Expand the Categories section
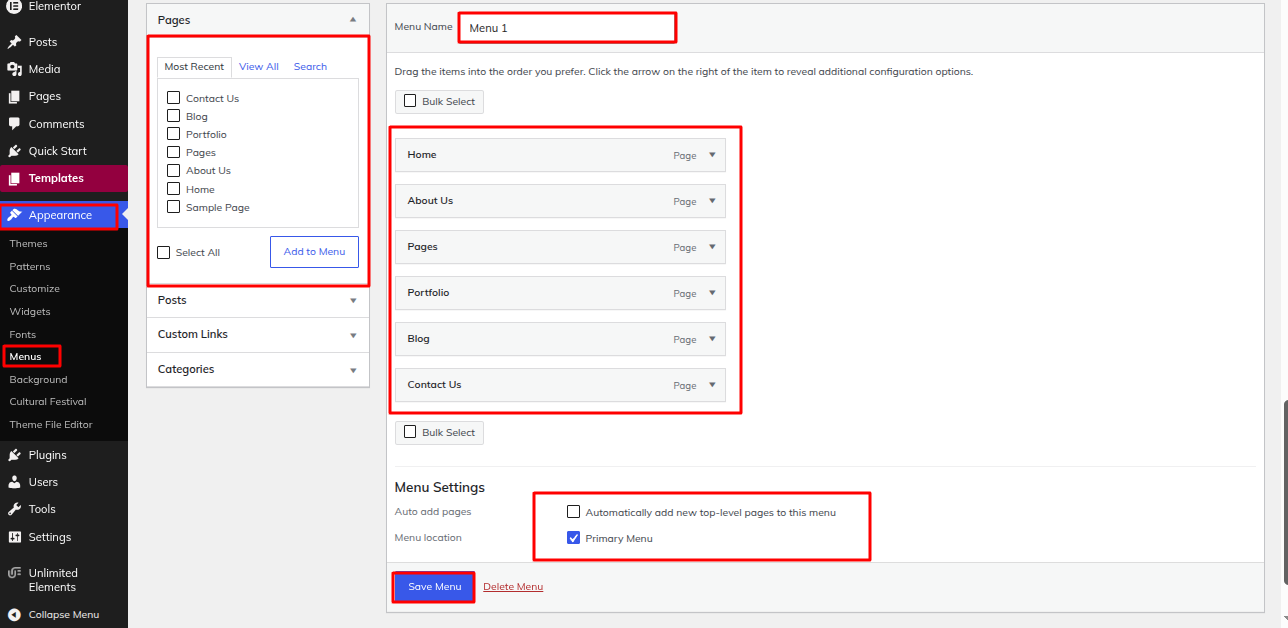Screen dimensions: 1288x628 click(258, 370)
